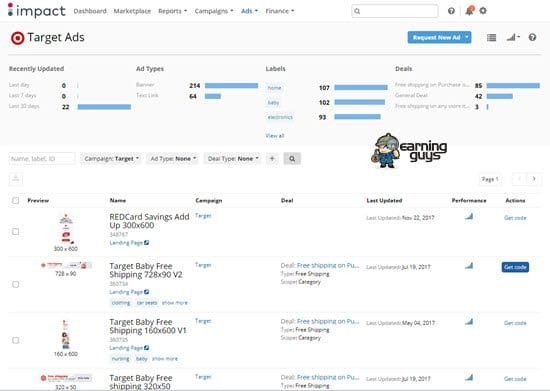
Task: Click help question mark beside search box
Action: pos(451,11)
